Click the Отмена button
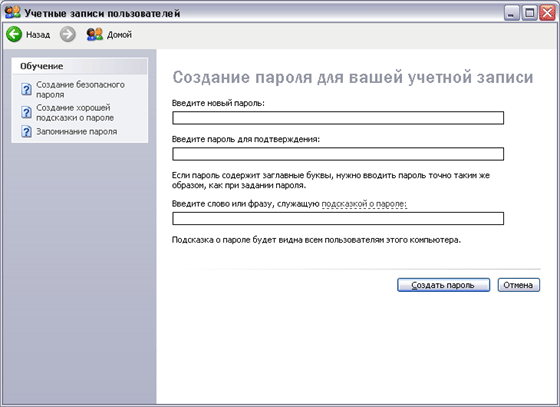Image resolution: width=560 pixels, height=407 pixels. (519, 285)
